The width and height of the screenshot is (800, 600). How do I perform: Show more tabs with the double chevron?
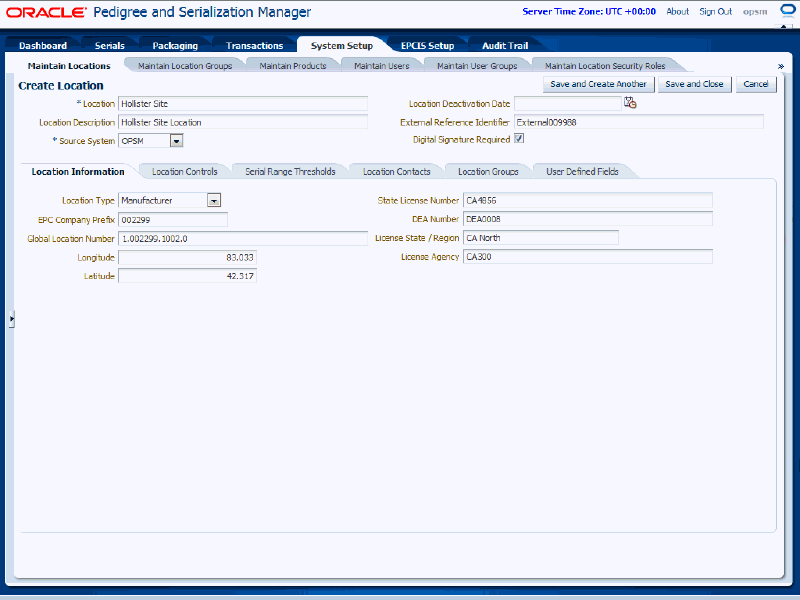(781, 66)
